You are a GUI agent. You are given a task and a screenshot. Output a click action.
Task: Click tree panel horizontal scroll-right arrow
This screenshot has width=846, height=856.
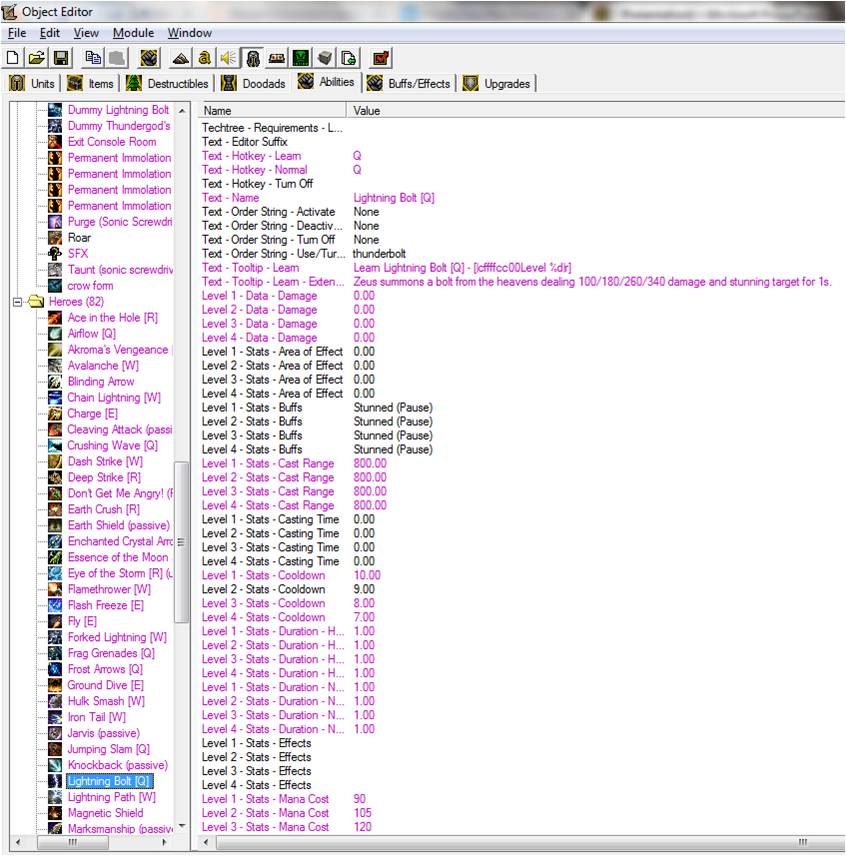click(164, 842)
